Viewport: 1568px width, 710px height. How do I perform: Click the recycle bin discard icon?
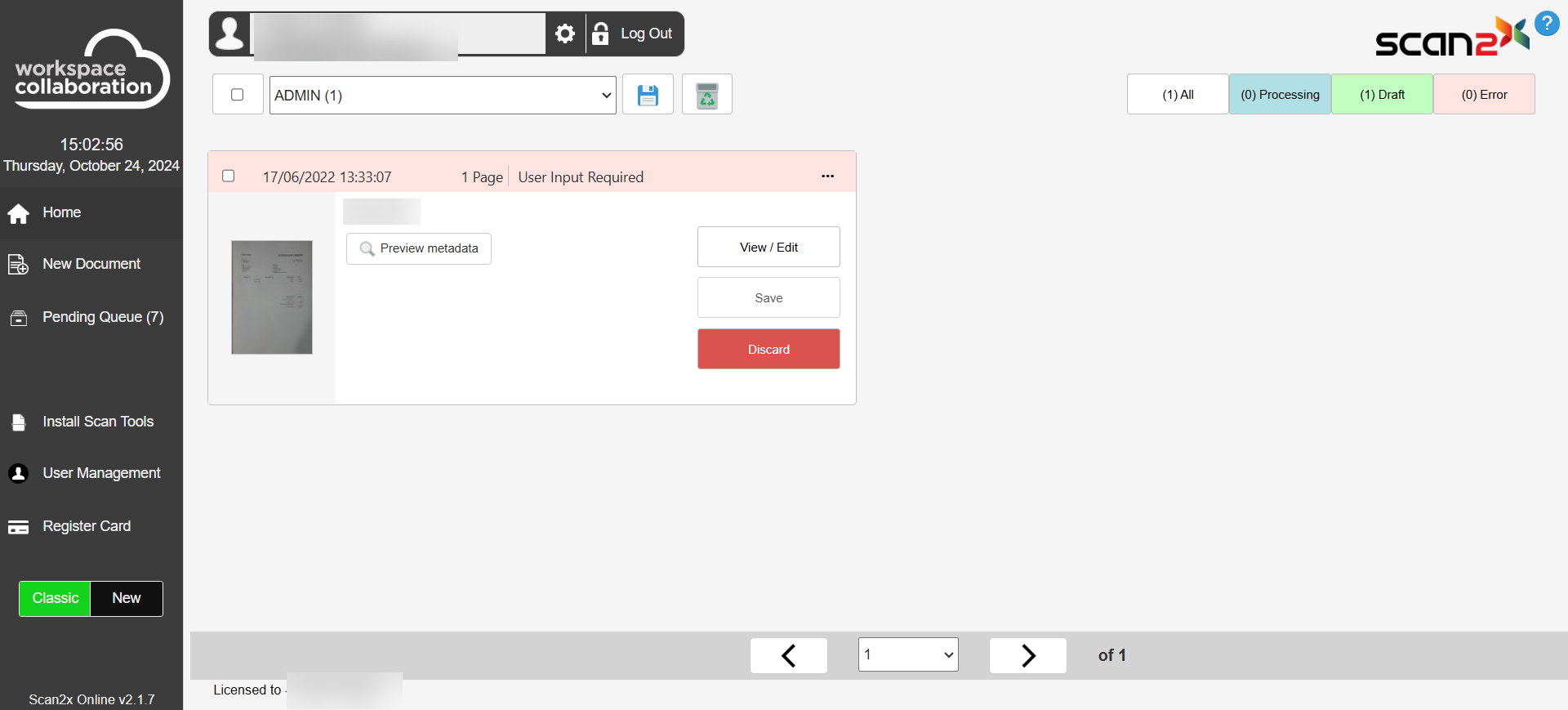click(x=706, y=95)
